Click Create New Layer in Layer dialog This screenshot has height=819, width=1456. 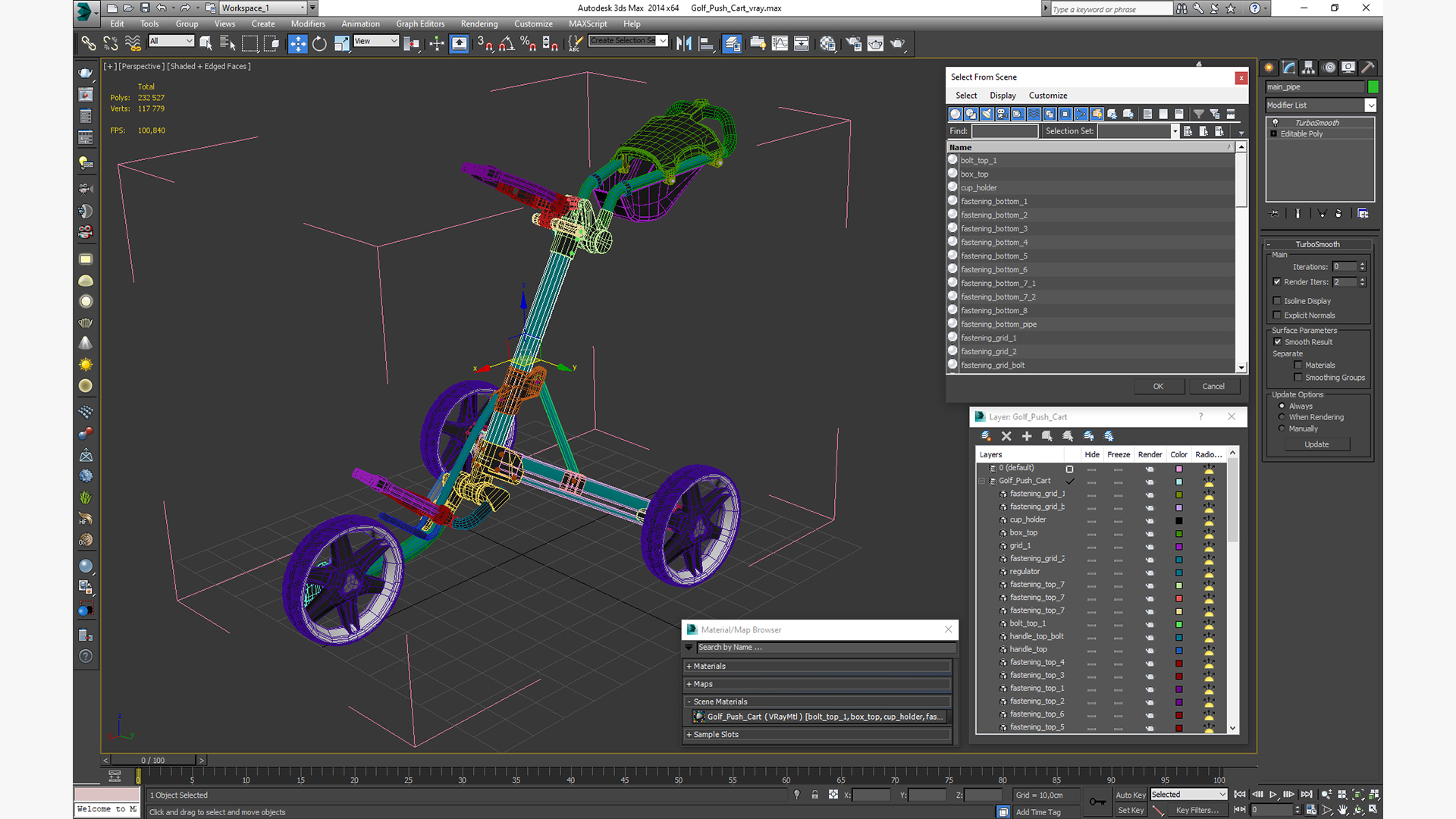click(x=986, y=436)
